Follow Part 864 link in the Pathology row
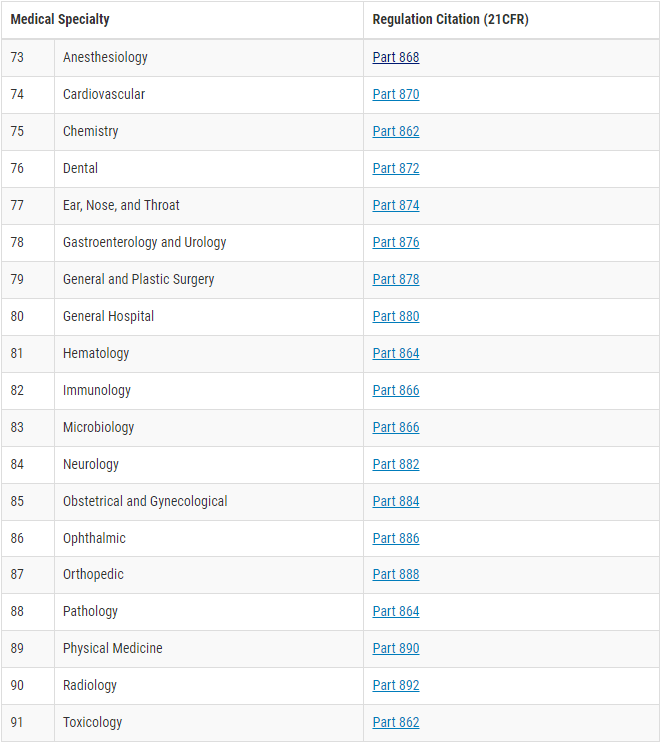 pos(396,611)
